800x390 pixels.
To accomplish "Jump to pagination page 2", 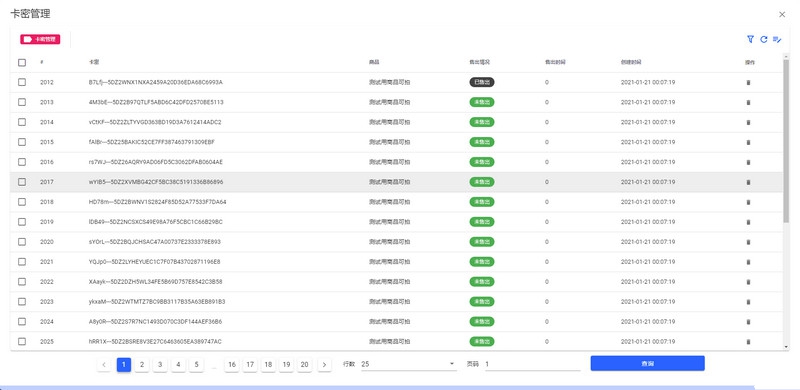I will (142, 364).
